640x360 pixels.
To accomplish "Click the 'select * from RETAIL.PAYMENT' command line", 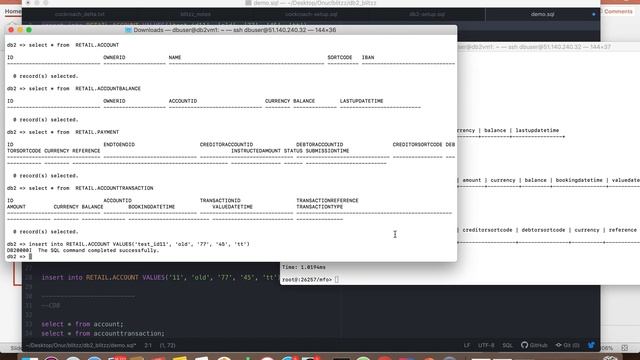I will [x=63, y=132].
